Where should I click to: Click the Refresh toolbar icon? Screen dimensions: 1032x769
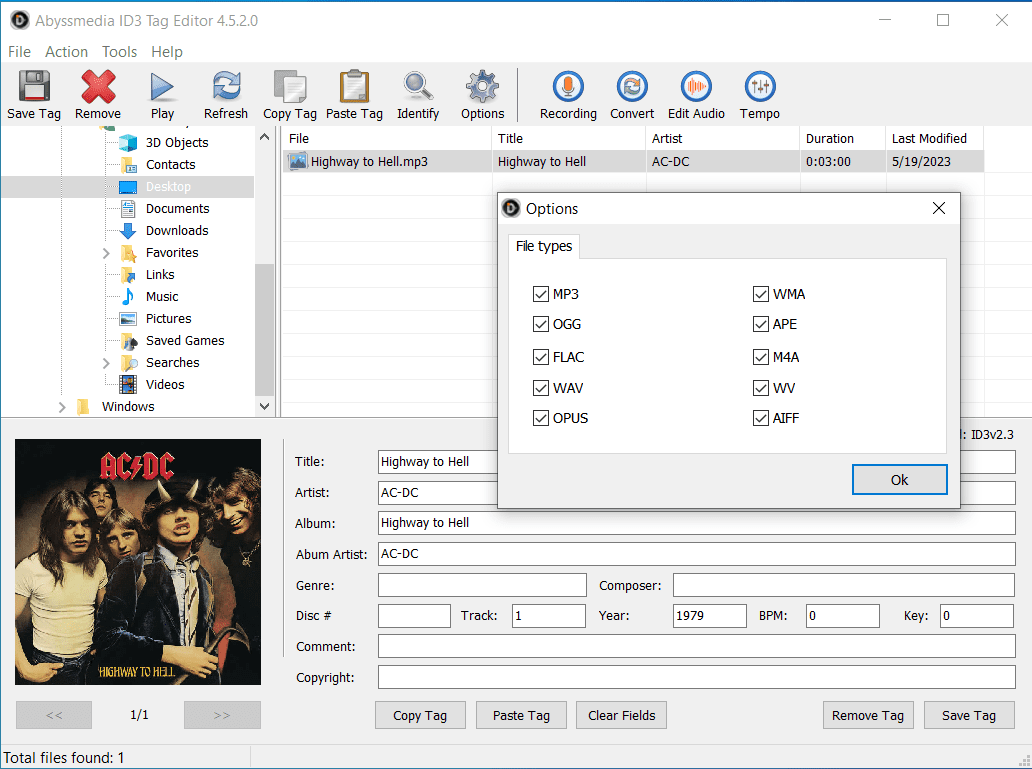pyautogui.click(x=226, y=88)
